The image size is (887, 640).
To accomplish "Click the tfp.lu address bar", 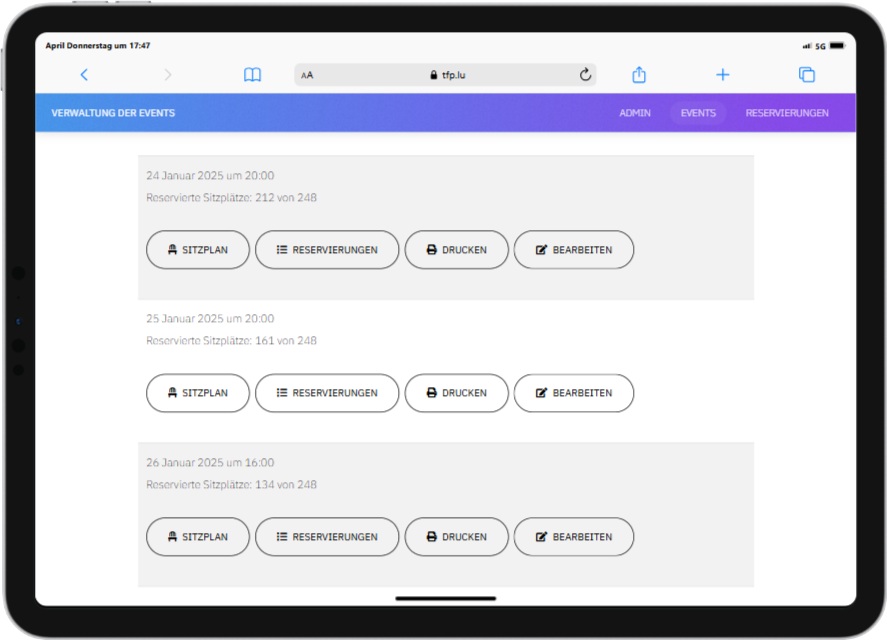I will 447,75.
